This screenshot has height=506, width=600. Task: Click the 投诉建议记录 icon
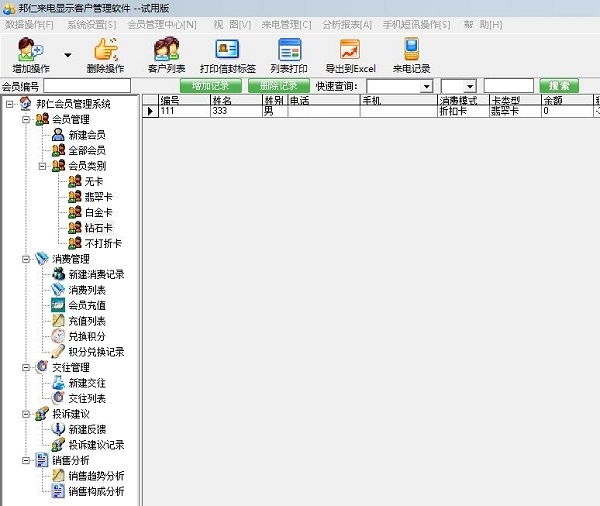(x=58, y=445)
